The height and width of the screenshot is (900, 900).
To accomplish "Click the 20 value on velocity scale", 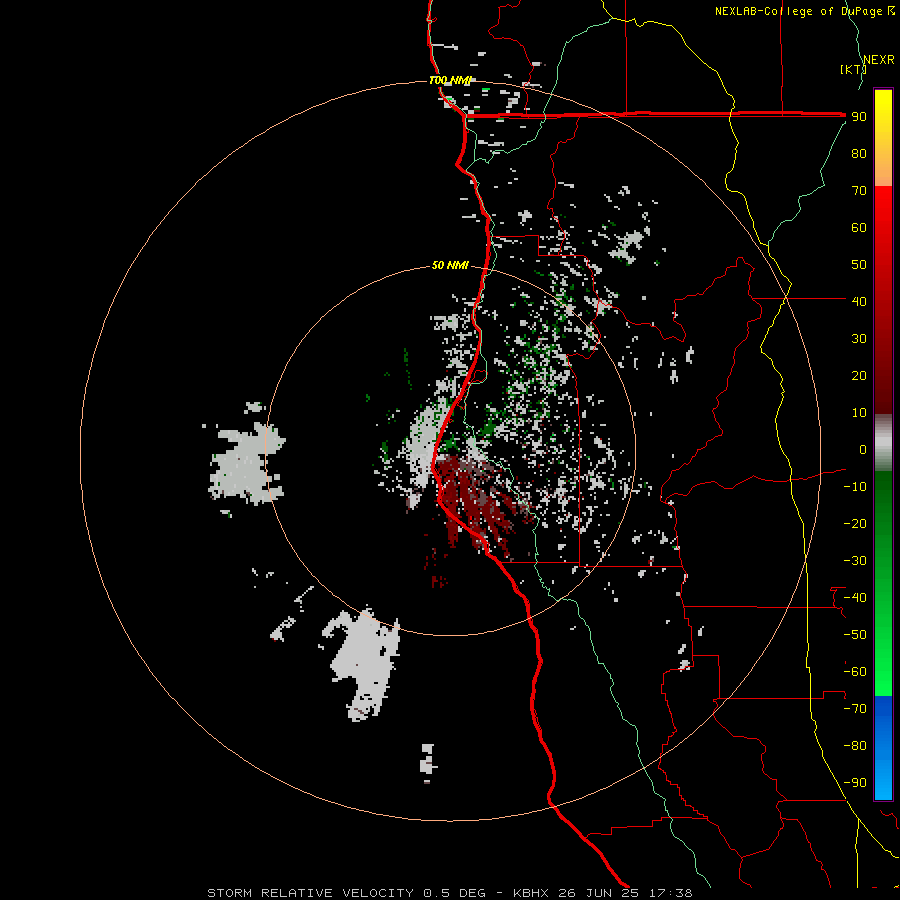I will [x=859, y=376].
